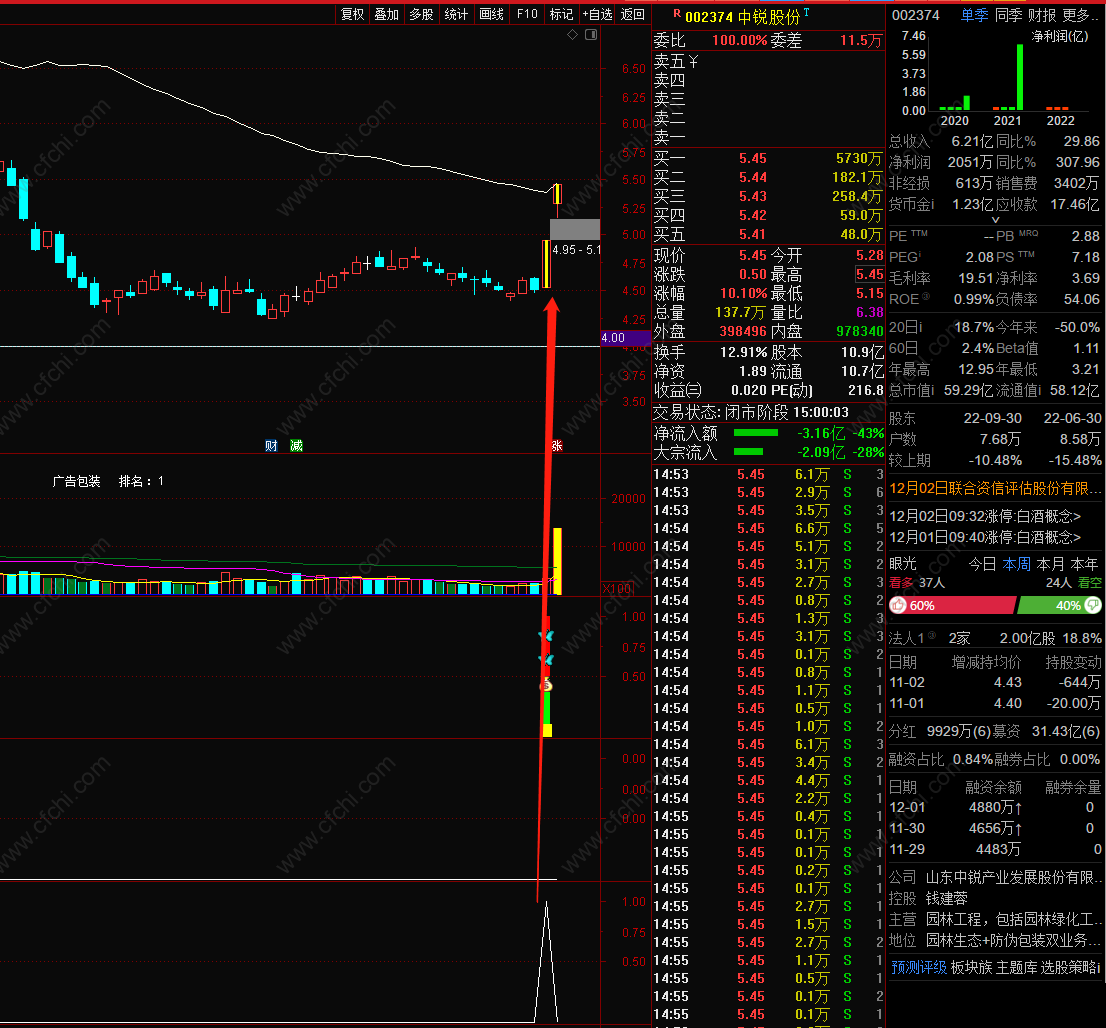Add stock with +自选 button

[x=597, y=14]
